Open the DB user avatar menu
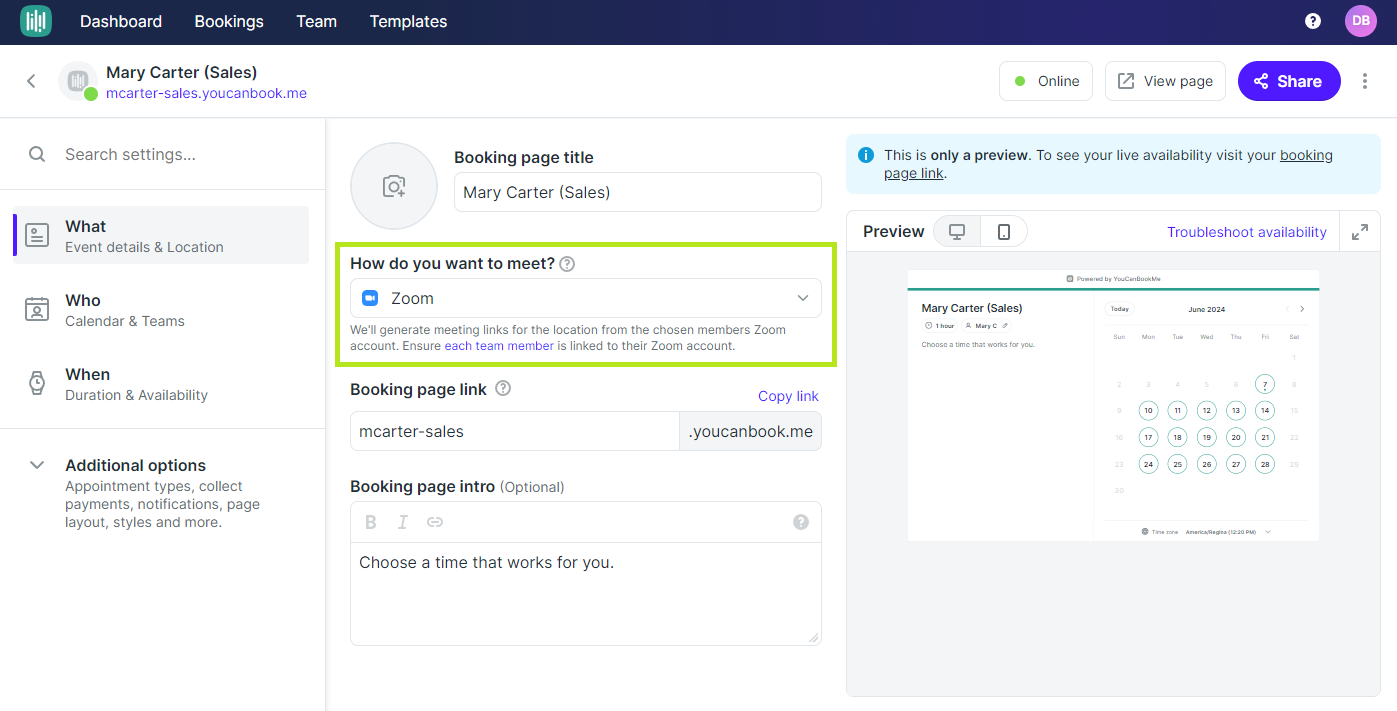Screen dimensions: 1397x711 click(x=1360, y=21)
